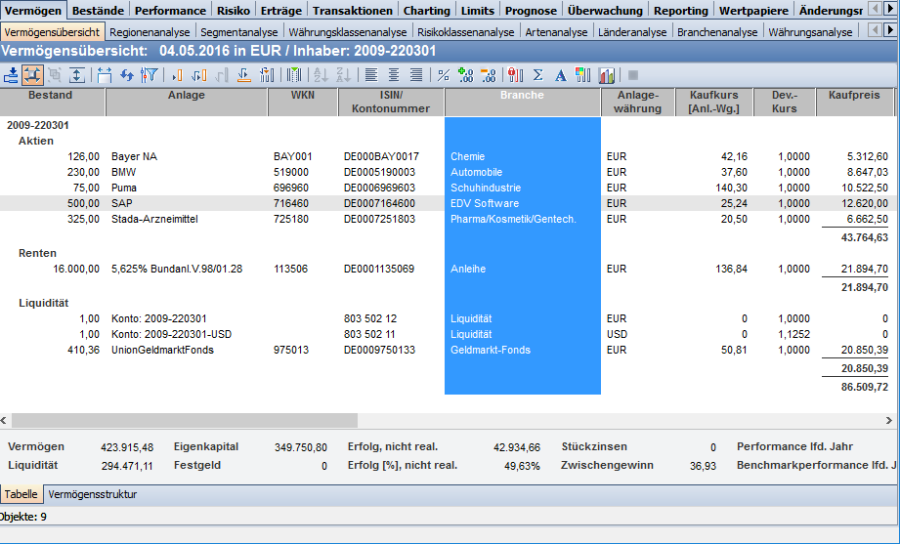Open the font settings 'A' icon
Viewport: 900px width, 544px height.
click(x=560, y=75)
